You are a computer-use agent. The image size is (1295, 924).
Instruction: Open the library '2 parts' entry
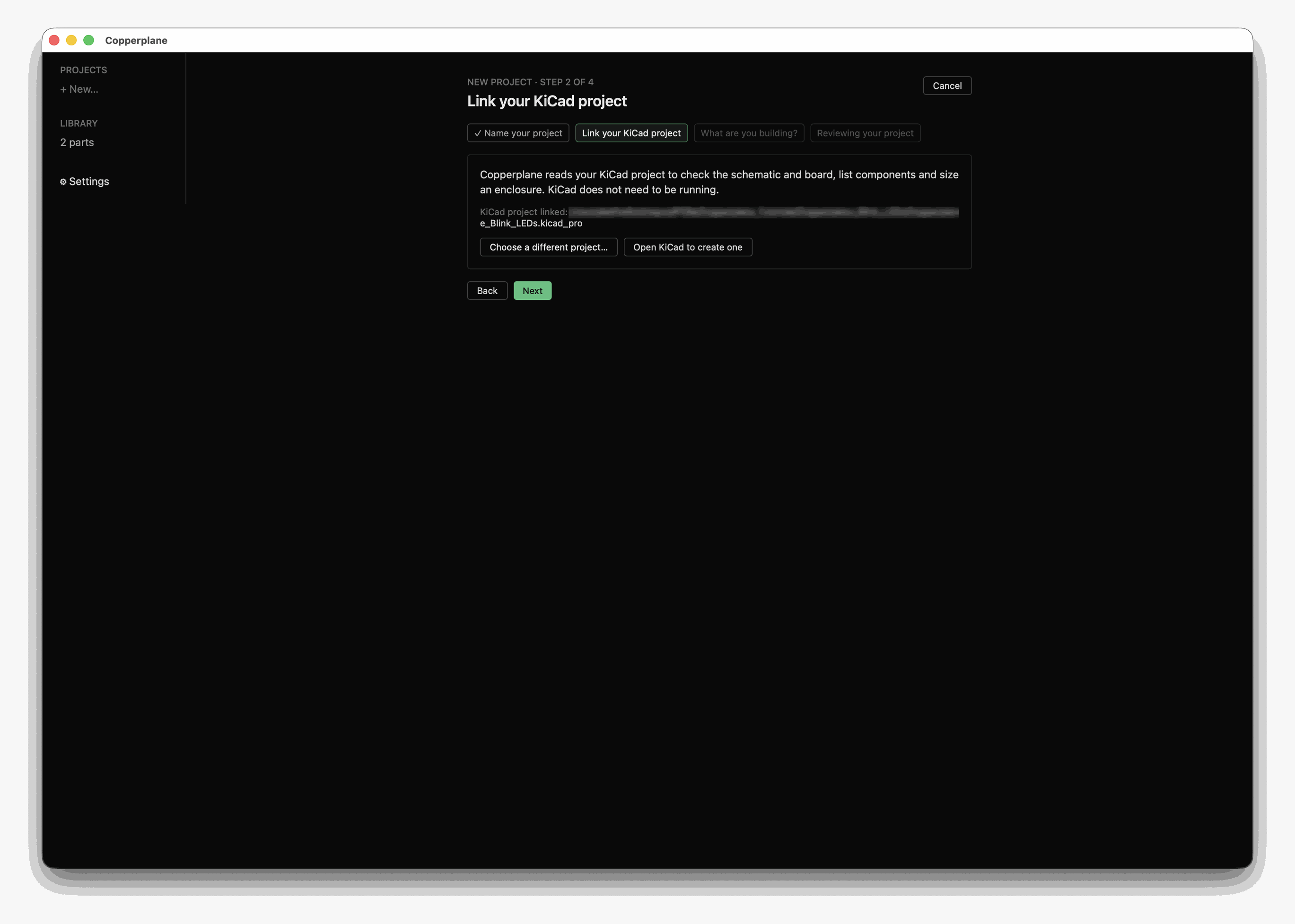click(x=77, y=142)
